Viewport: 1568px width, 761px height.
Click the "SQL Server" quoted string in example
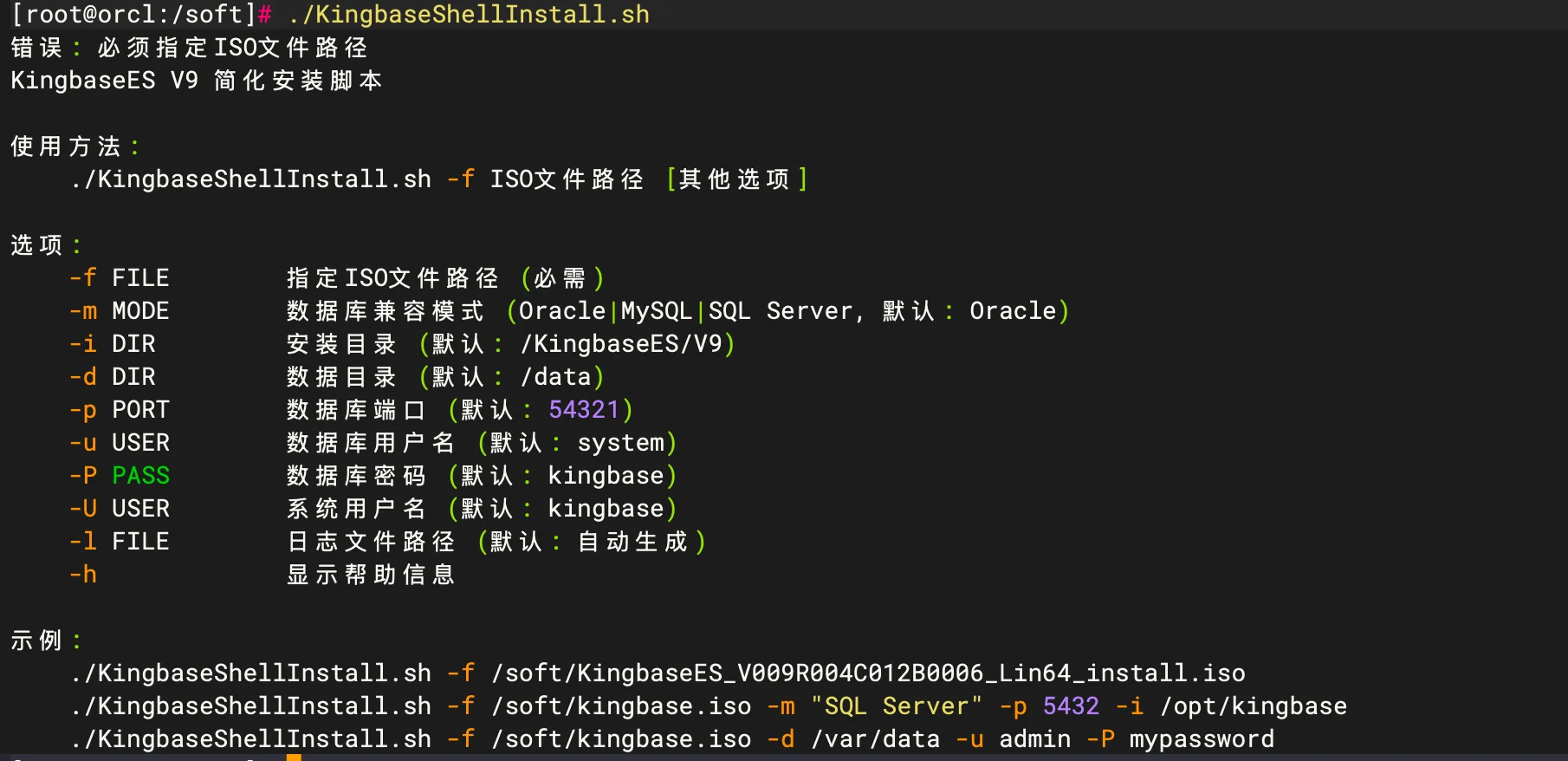(x=897, y=706)
